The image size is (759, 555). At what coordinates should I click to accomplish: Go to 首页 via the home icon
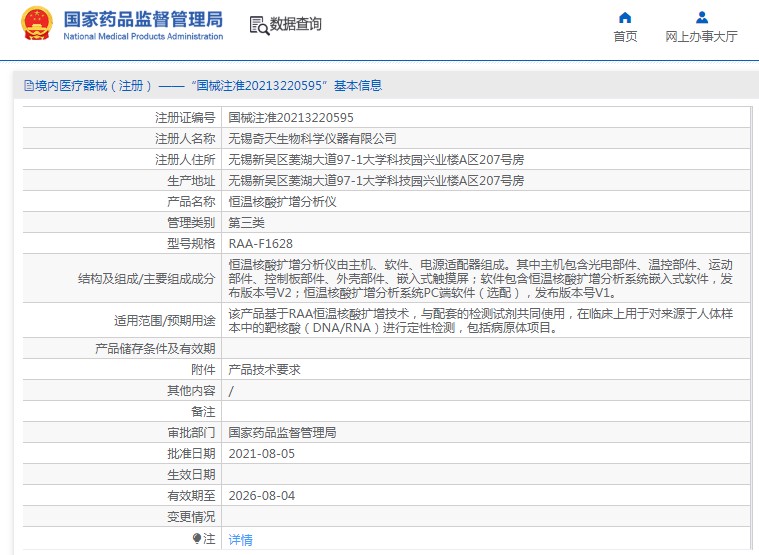coord(625,18)
